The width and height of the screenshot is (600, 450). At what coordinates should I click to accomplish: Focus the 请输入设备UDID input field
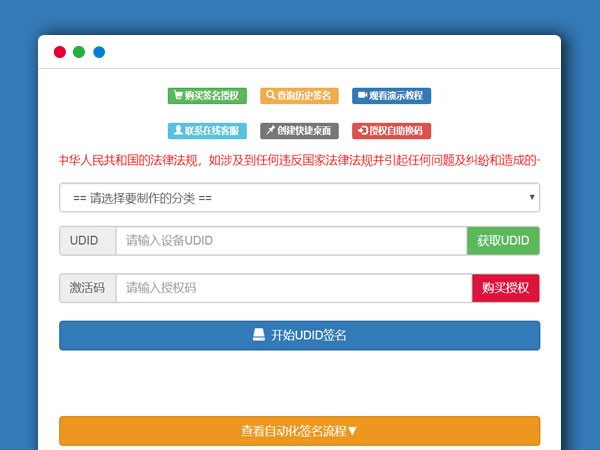pos(291,241)
